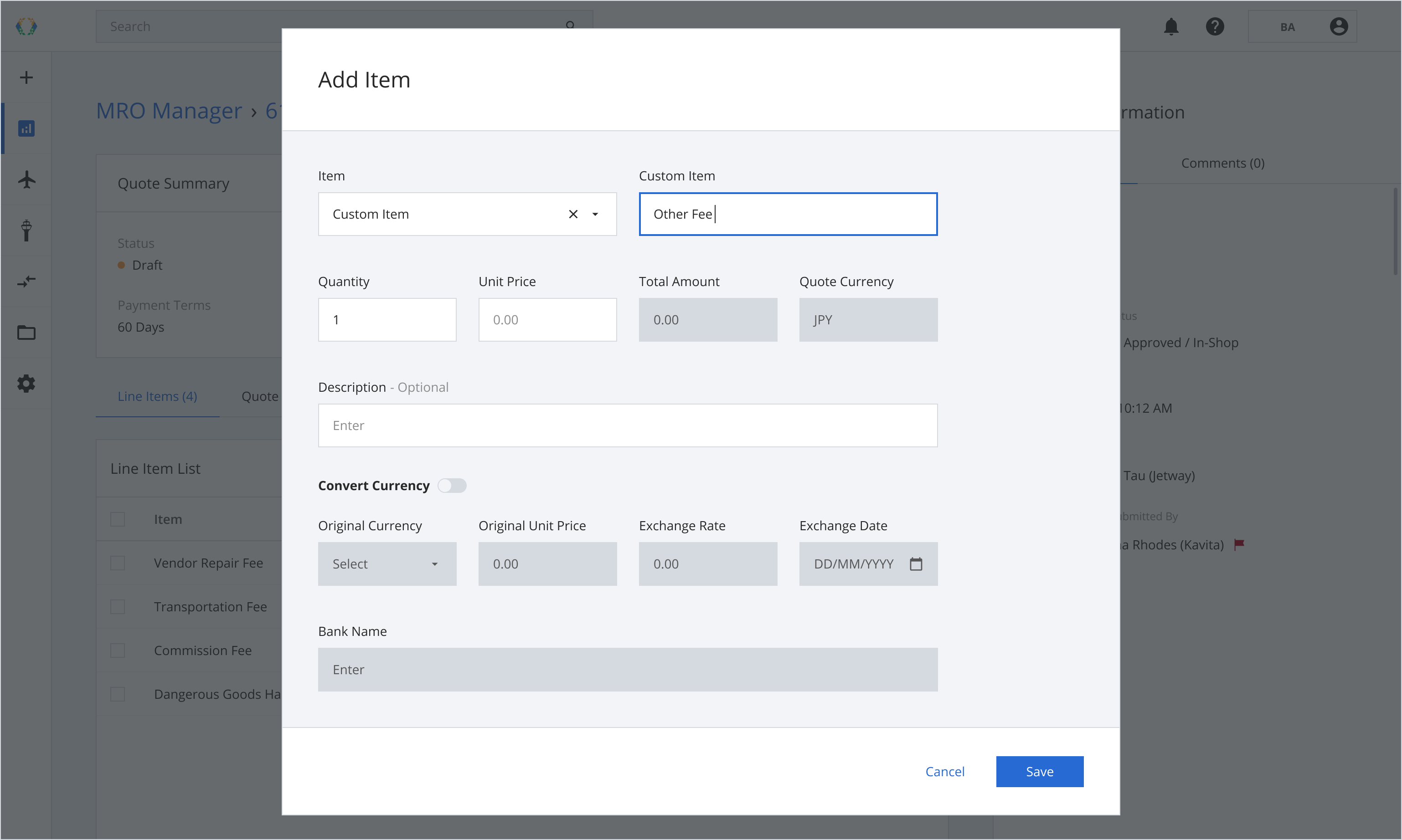Switch to the Line Items (4) tab
The width and height of the screenshot is (1402, 840).
(157, 396)
